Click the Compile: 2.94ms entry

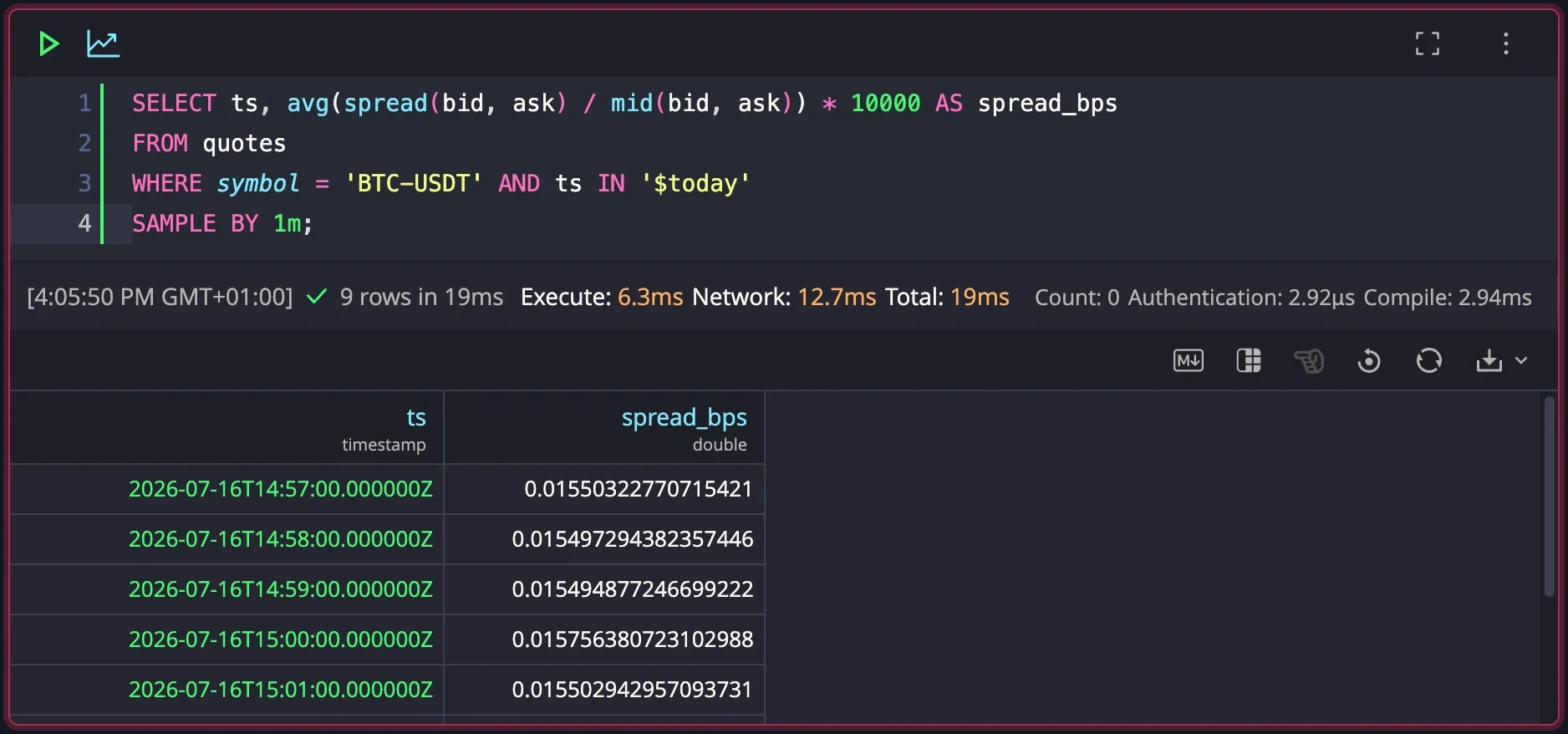[x=1448, y=297]
